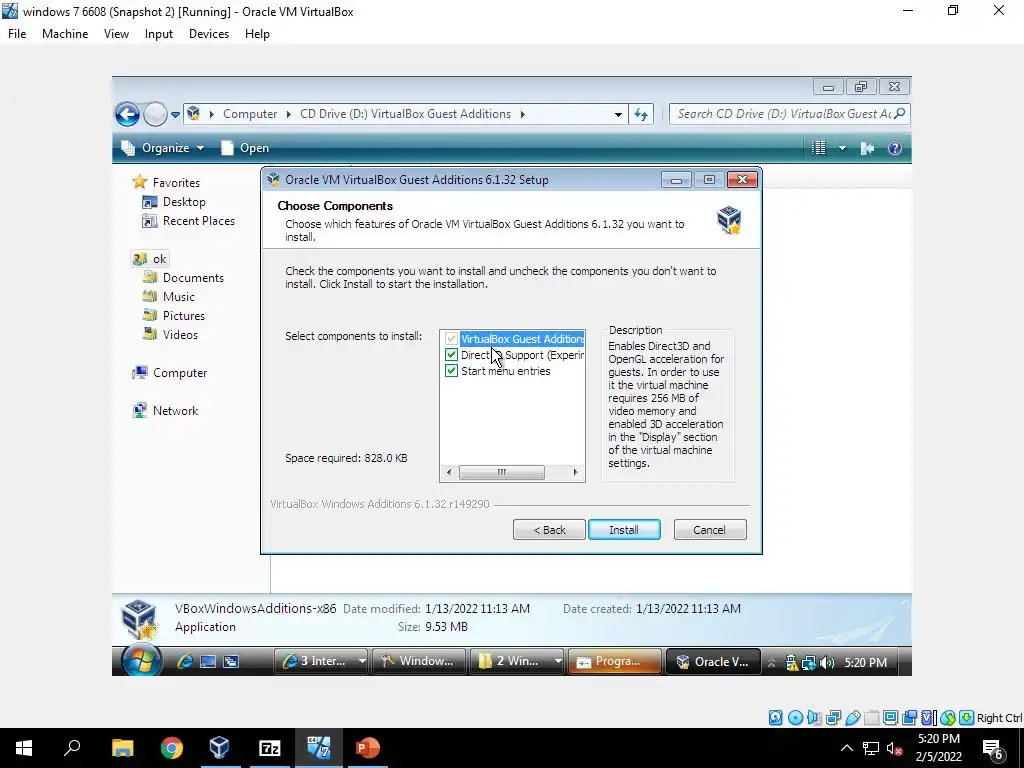Image resolution: width=1024 pixels, height=768 pixels.
Task: Open host notification center icon
Action: [993, 748]
